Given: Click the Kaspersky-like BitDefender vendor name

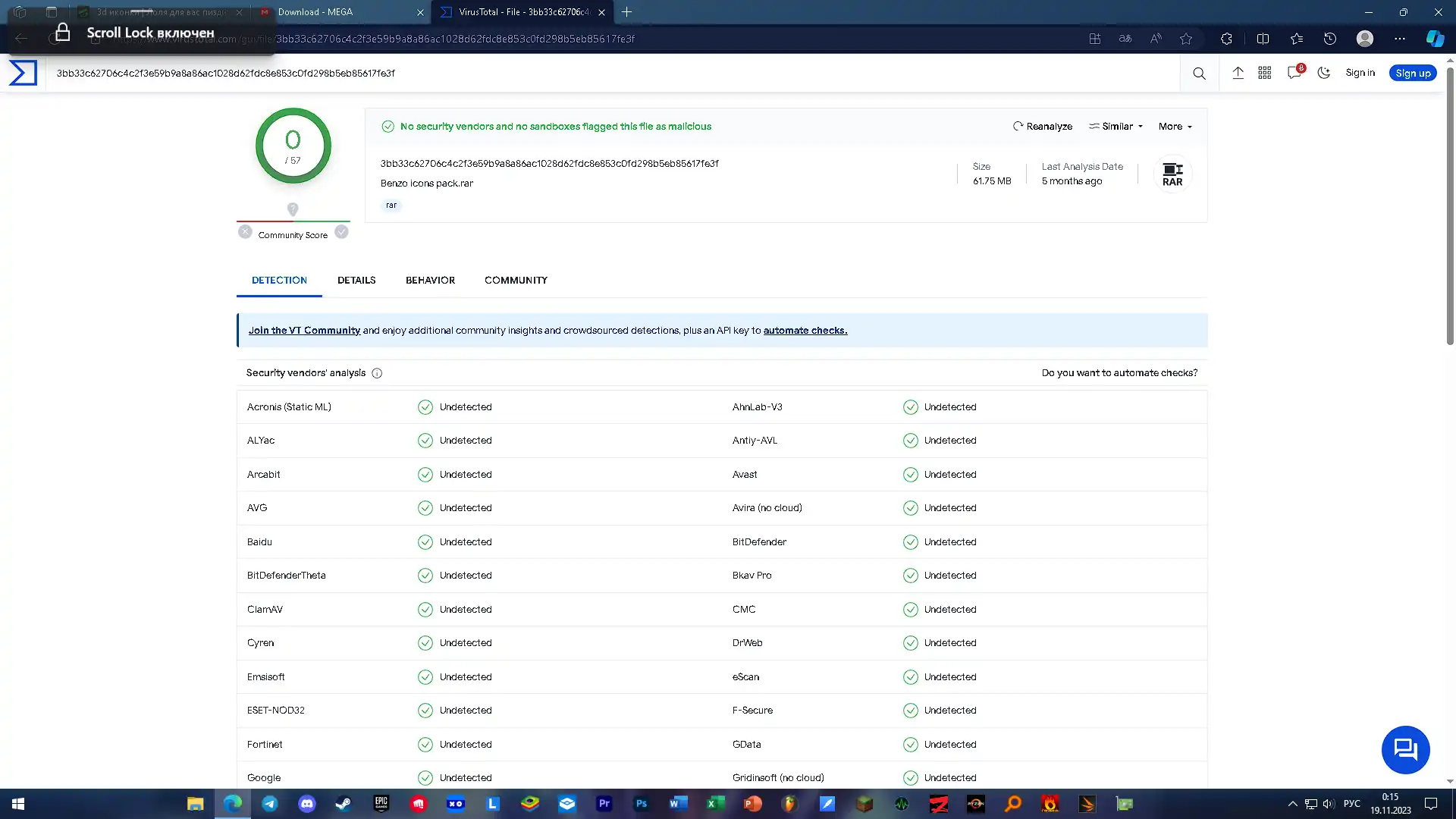Looking at the screenshot, I should [x=759, y=542].
